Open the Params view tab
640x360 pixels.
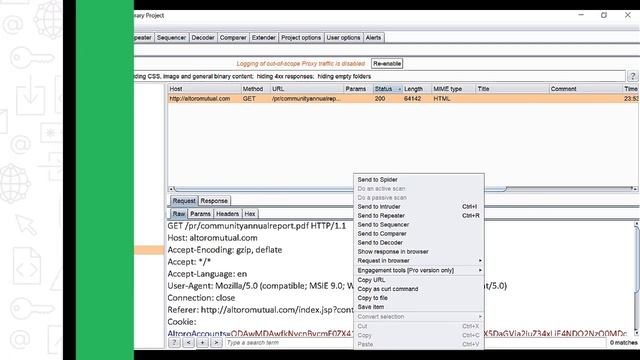[x=200, y=214]
